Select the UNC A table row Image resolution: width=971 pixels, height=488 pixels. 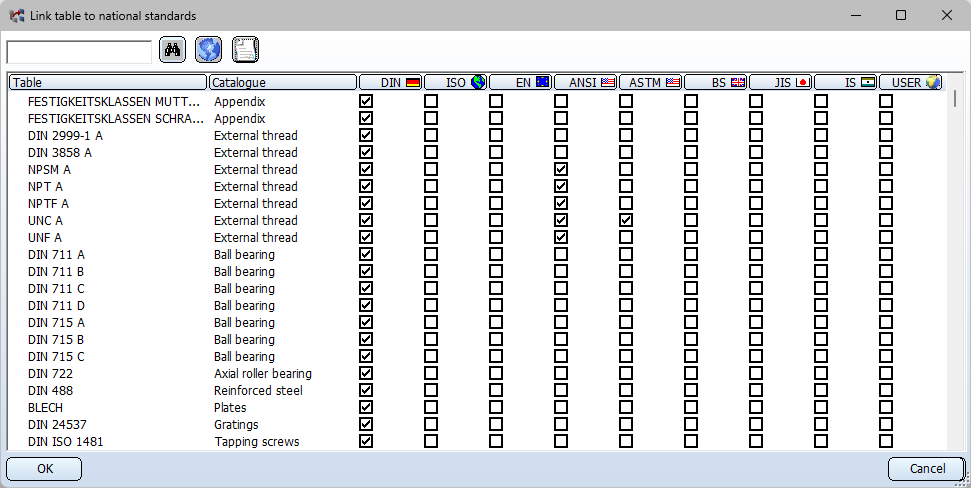click(45, 220)
